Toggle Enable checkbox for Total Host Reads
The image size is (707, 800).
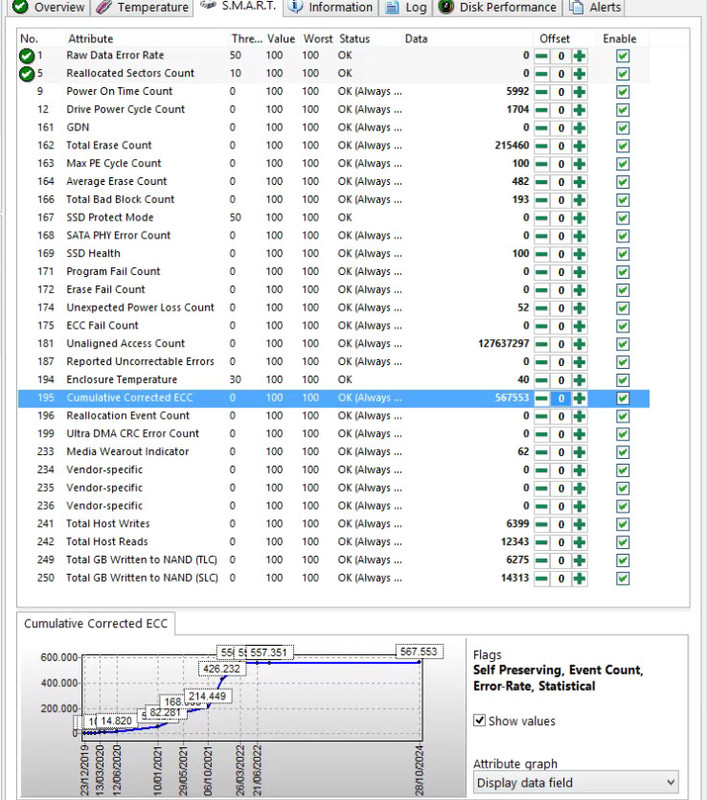tap(622, 542)
